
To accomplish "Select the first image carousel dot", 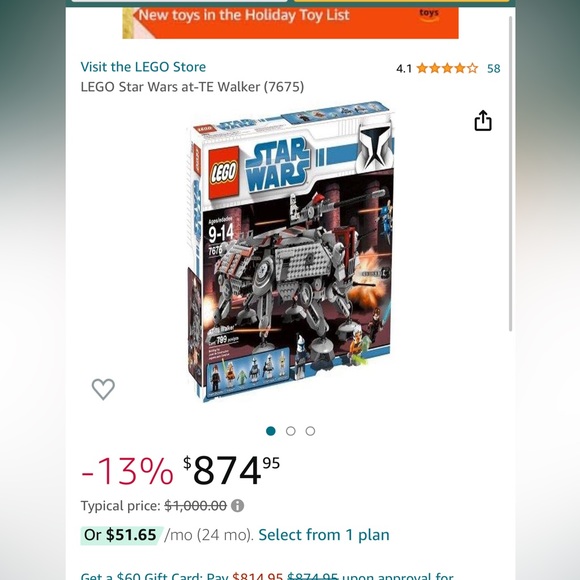I will [271, 431].
